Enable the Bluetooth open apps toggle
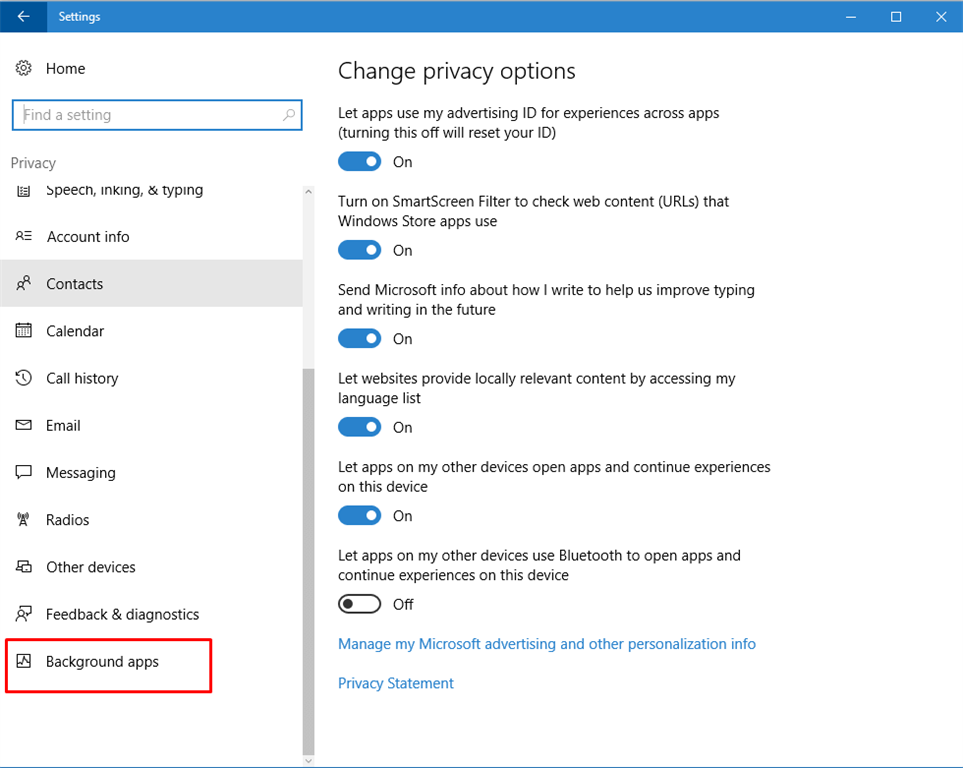 coord(359,604)
